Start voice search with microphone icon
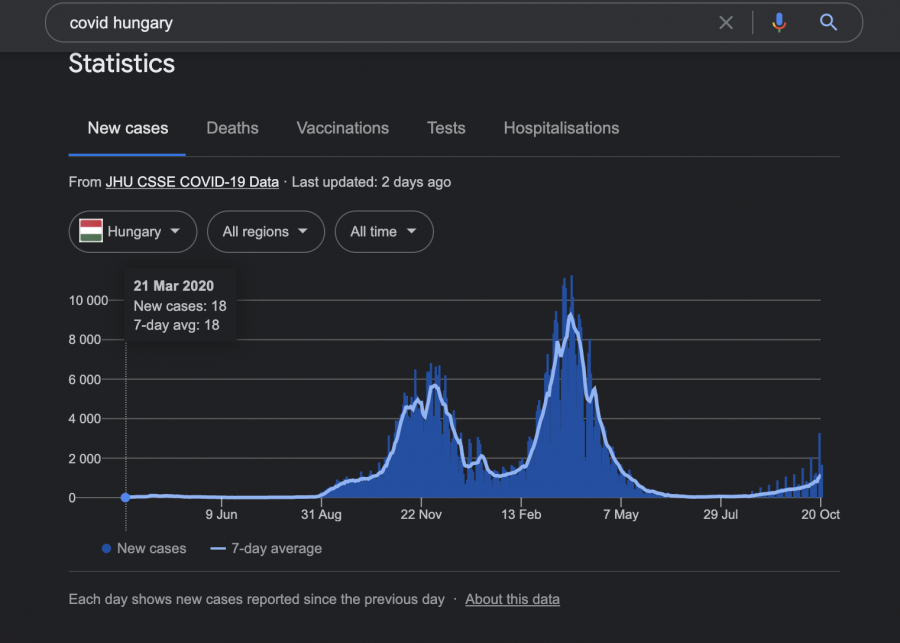The width and height of the screenshot is (900, 643). click(x=779, y=22)
